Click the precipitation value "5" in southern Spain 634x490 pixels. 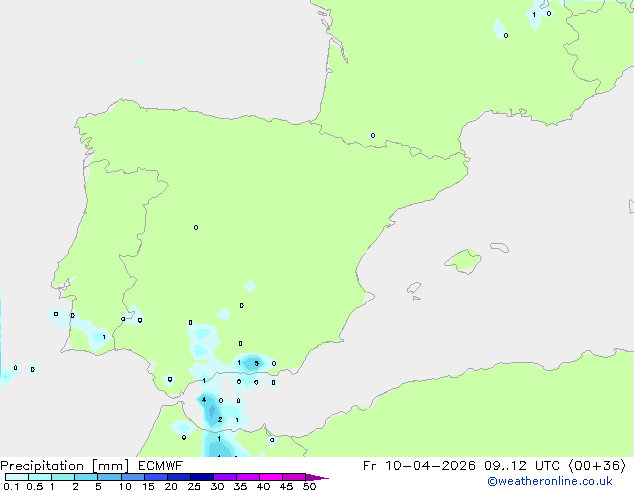(x=256, y=363)
